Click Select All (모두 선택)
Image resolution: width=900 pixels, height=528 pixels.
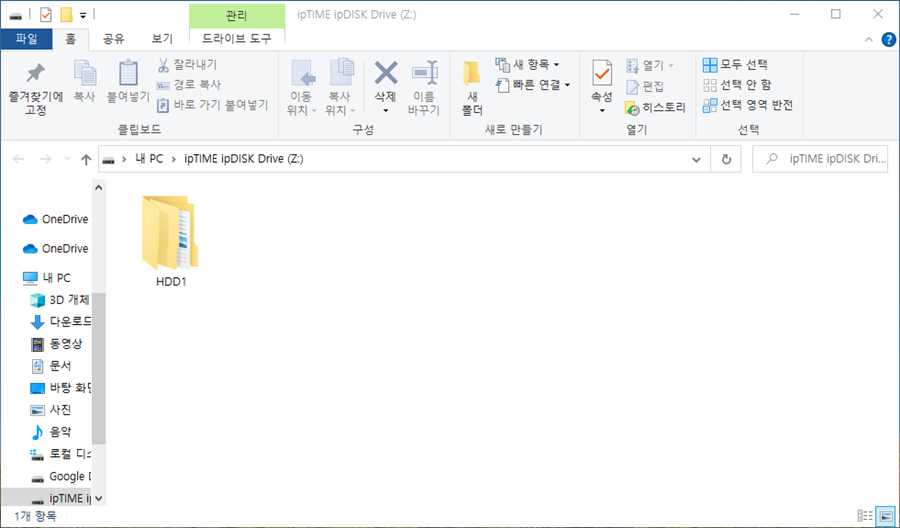[735, 65]
